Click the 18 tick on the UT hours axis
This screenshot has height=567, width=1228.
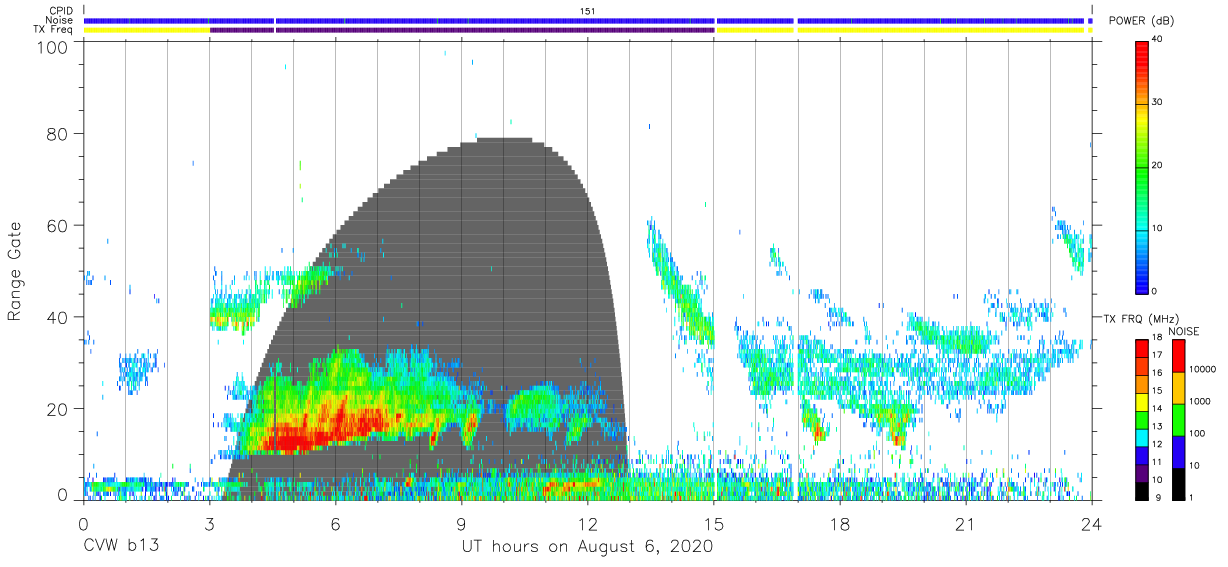coord(840,526)
